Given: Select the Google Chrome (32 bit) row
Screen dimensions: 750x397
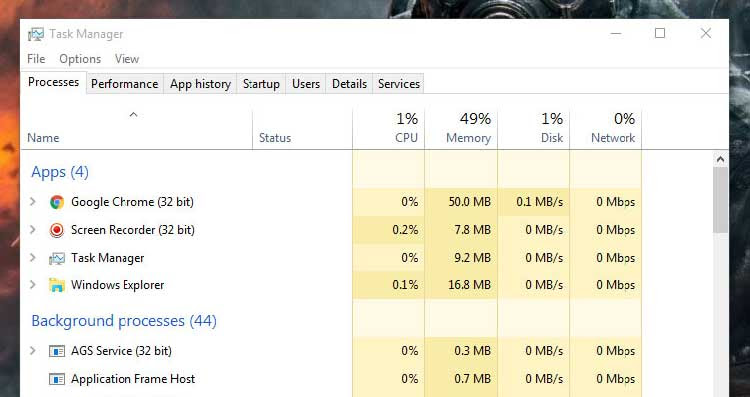Looking at the screenshot, I should coord(331,202).
